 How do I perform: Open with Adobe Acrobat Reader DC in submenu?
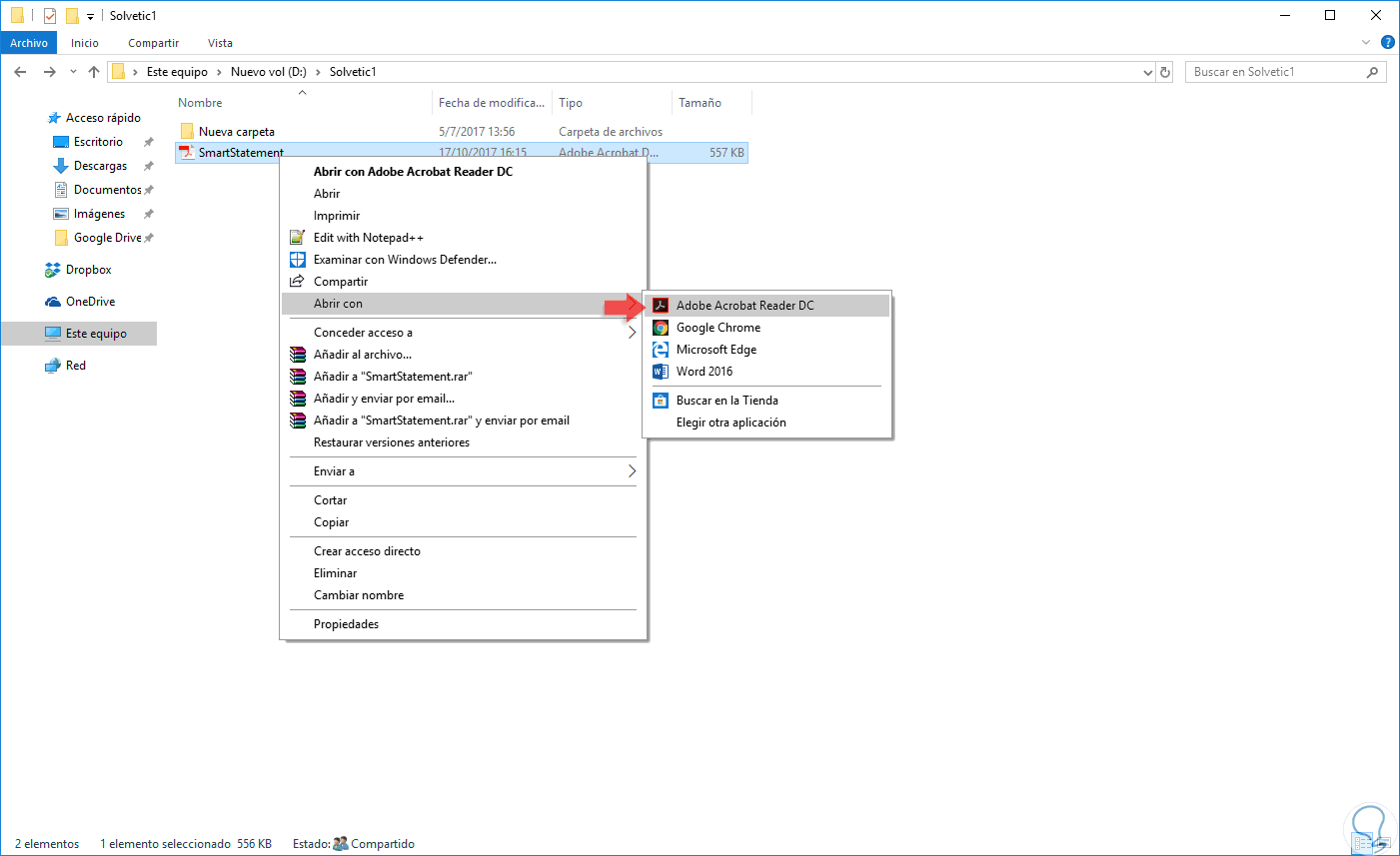point(767,306)
